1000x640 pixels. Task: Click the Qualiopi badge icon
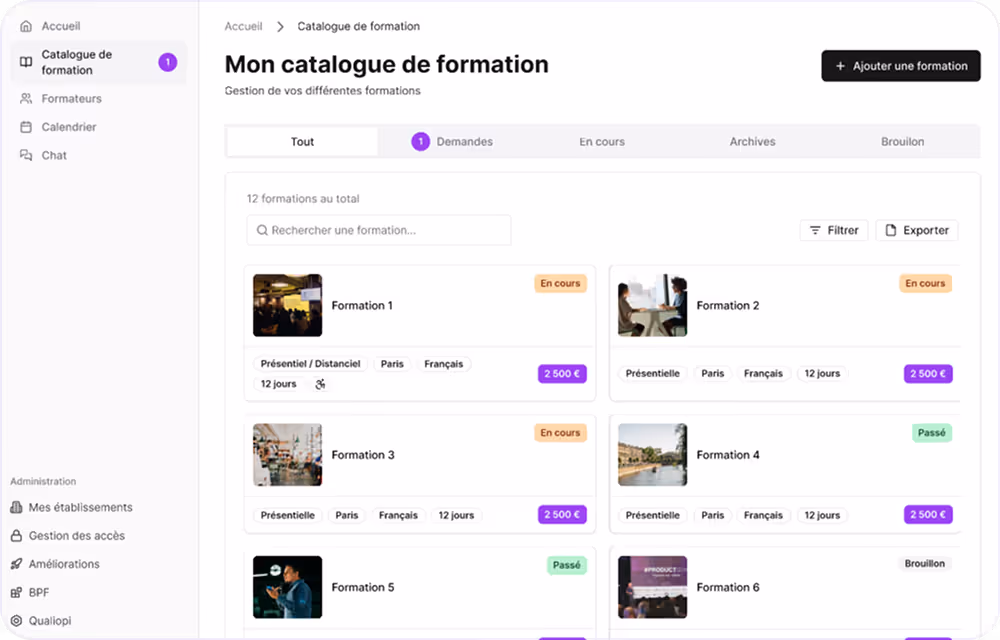pos(17,620)
